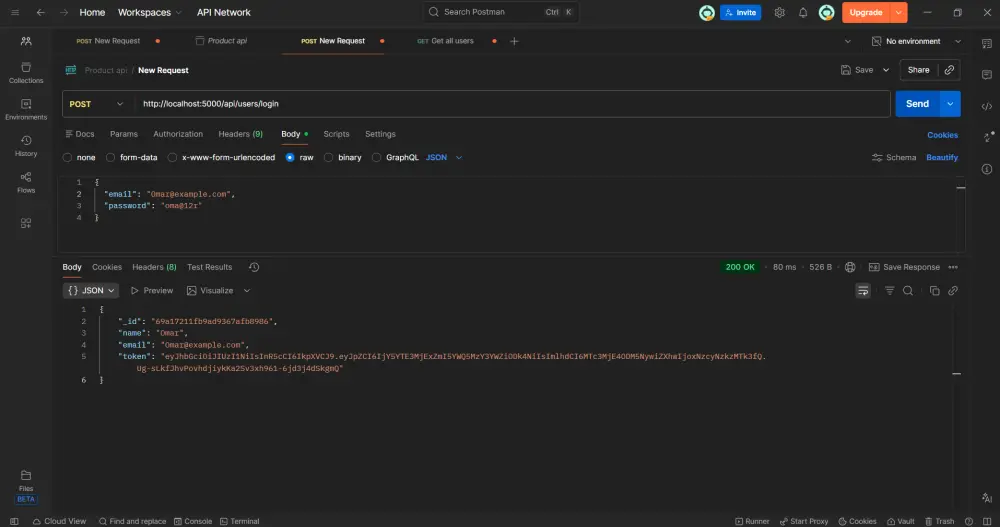Toggle word wrap in response viewer
This screenshot has width=1000, height=527.
coord(863,291)
